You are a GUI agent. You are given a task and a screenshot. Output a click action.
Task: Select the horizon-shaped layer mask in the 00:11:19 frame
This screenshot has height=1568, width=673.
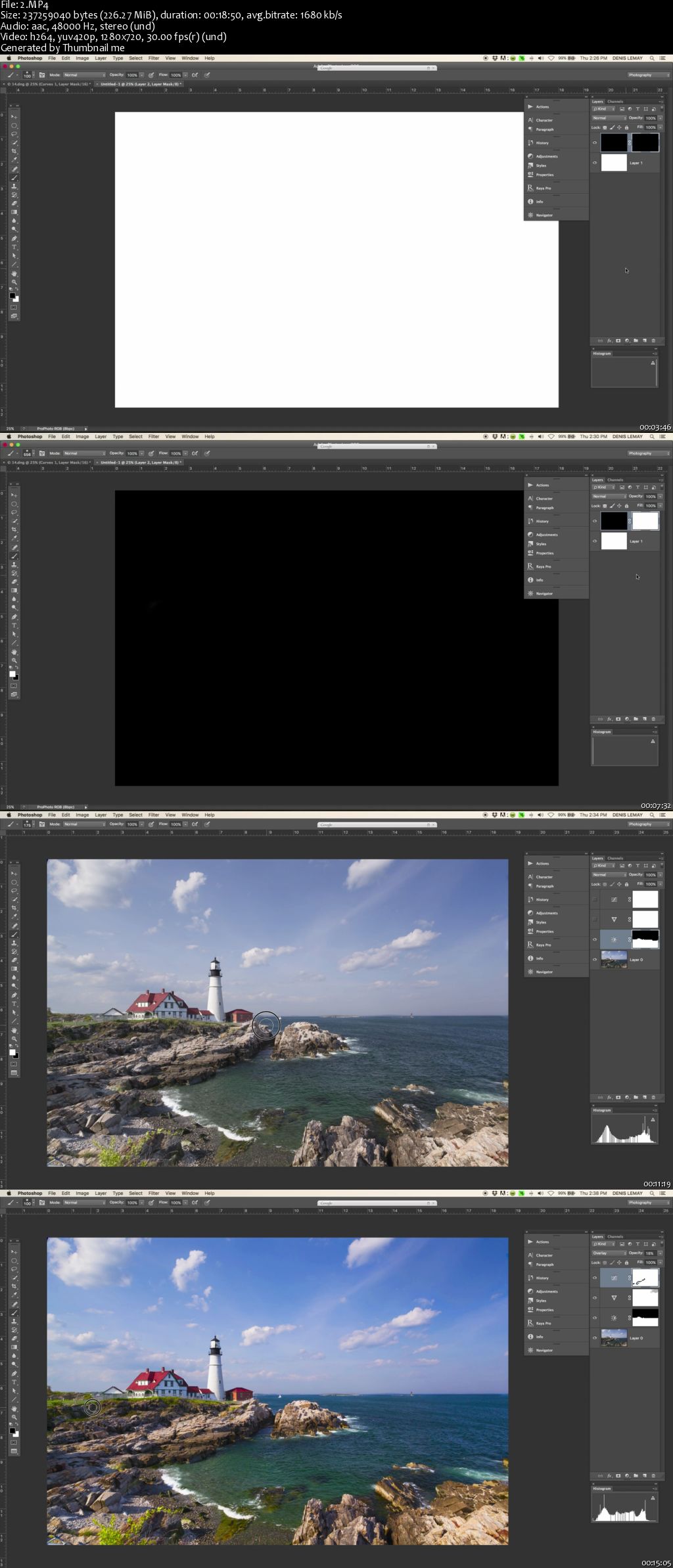click(x=645, y=939)
